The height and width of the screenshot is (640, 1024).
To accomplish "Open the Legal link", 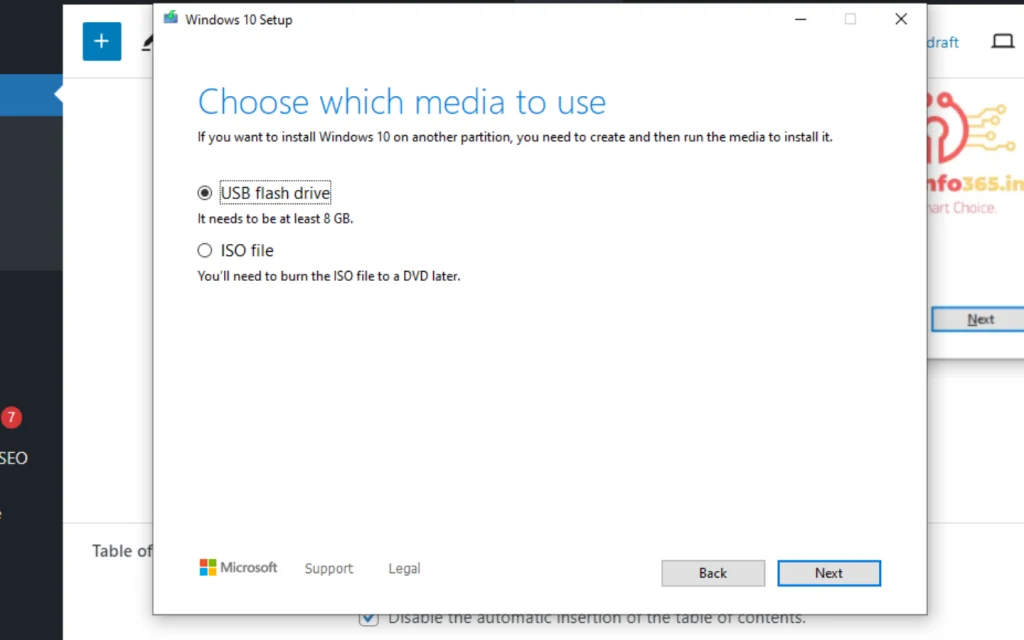I will tap(404, 568).
